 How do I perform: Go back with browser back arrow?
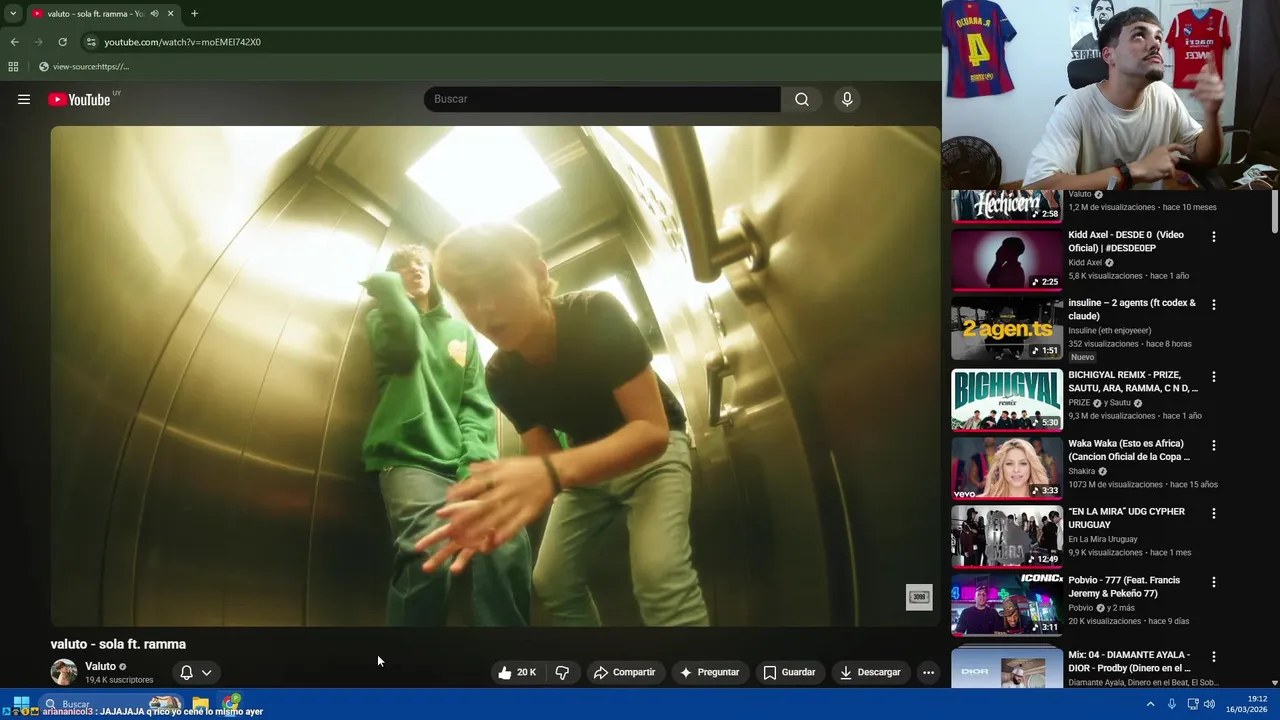click(x=14, y=42)
